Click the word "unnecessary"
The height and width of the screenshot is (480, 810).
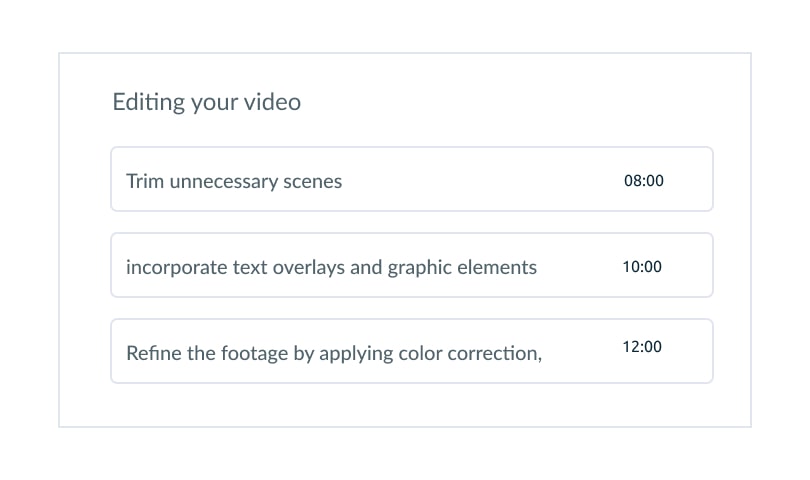tap(223, 181)
